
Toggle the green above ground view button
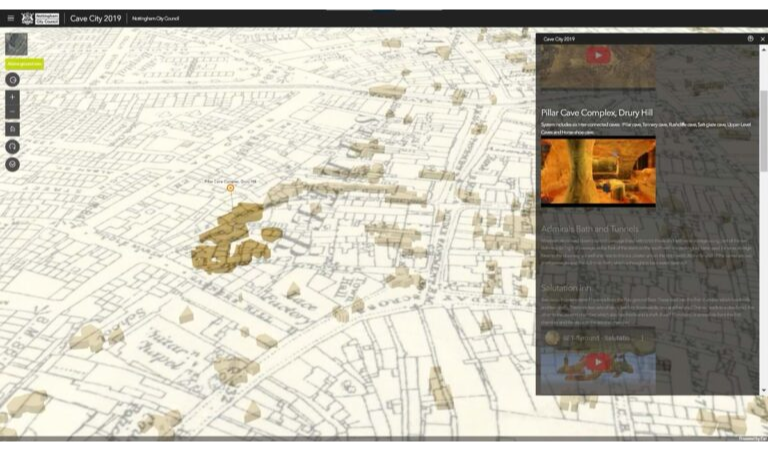pyautogui.click(x=24, y=64)
